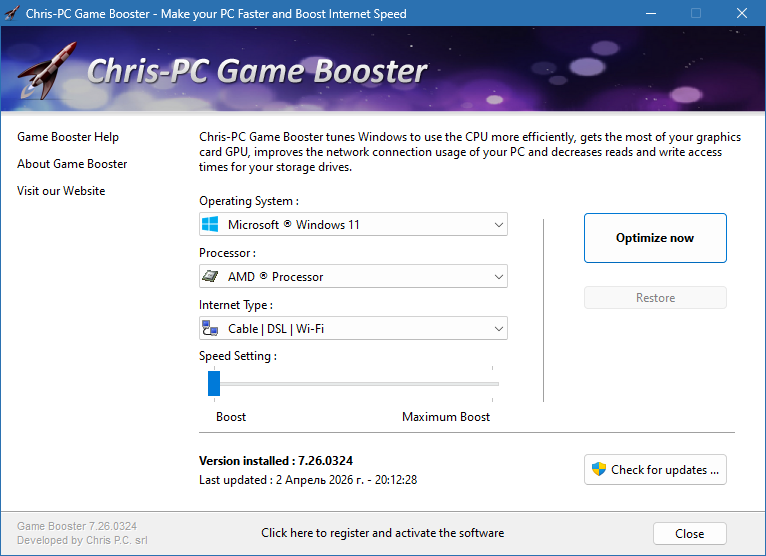Click the Boost label under the slider

point(231,417)
